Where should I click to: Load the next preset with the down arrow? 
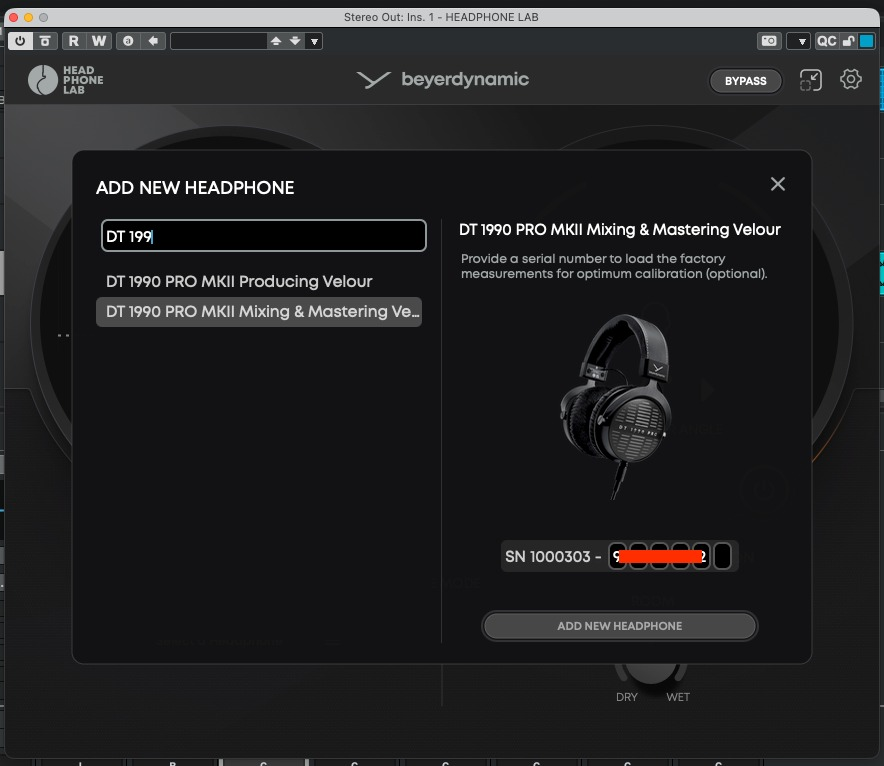click(x=295, y=41)
